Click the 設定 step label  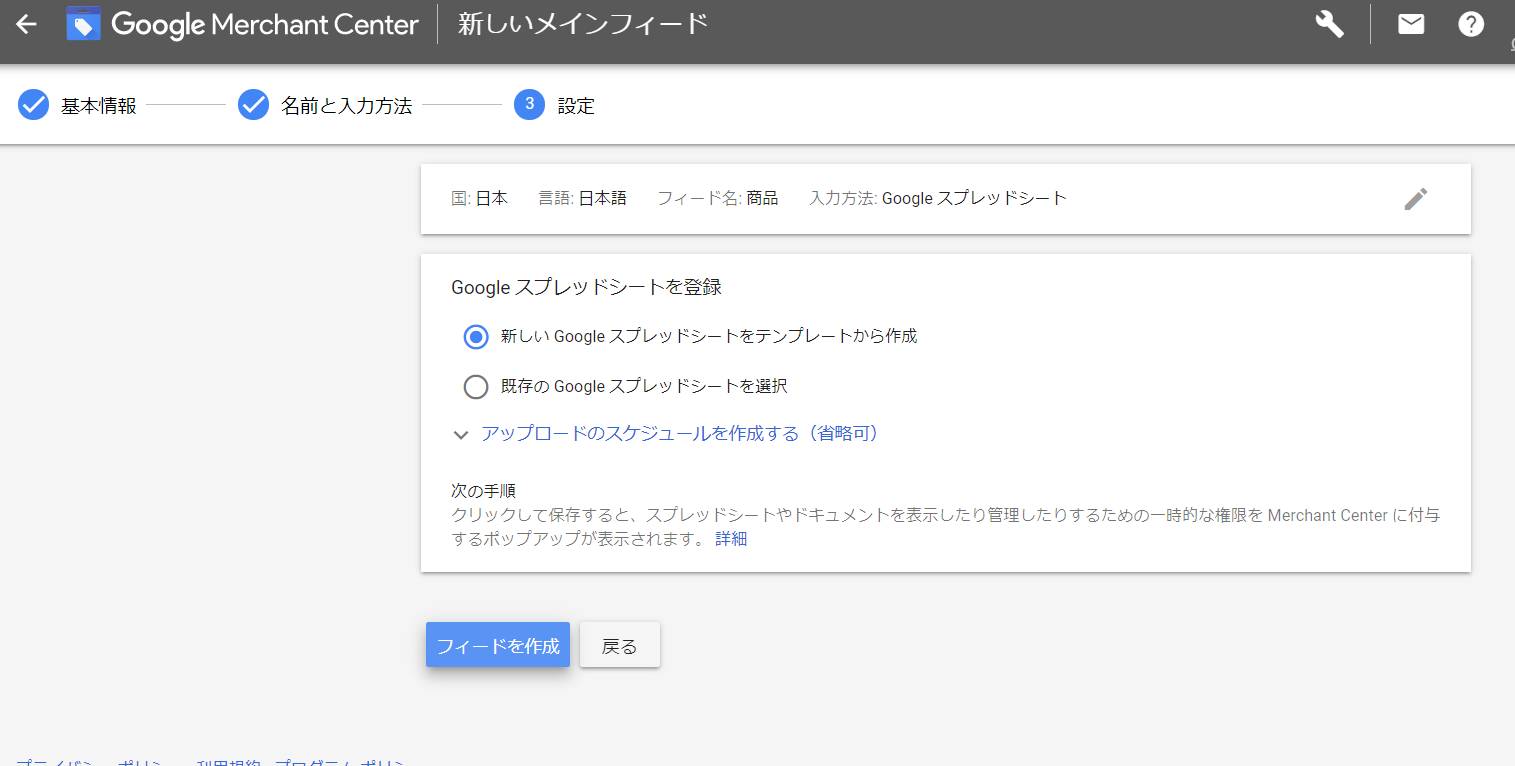click(576, 106)
